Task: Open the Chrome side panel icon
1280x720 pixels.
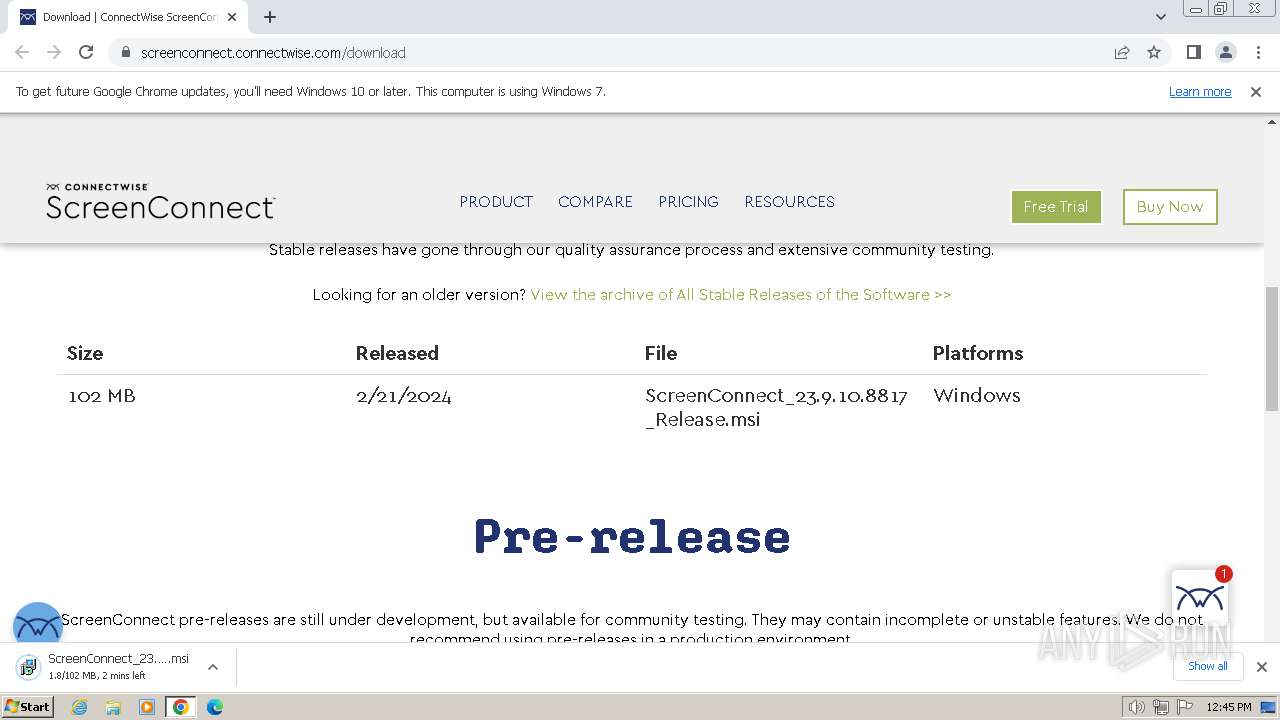Action: (x=1193, y=52)
